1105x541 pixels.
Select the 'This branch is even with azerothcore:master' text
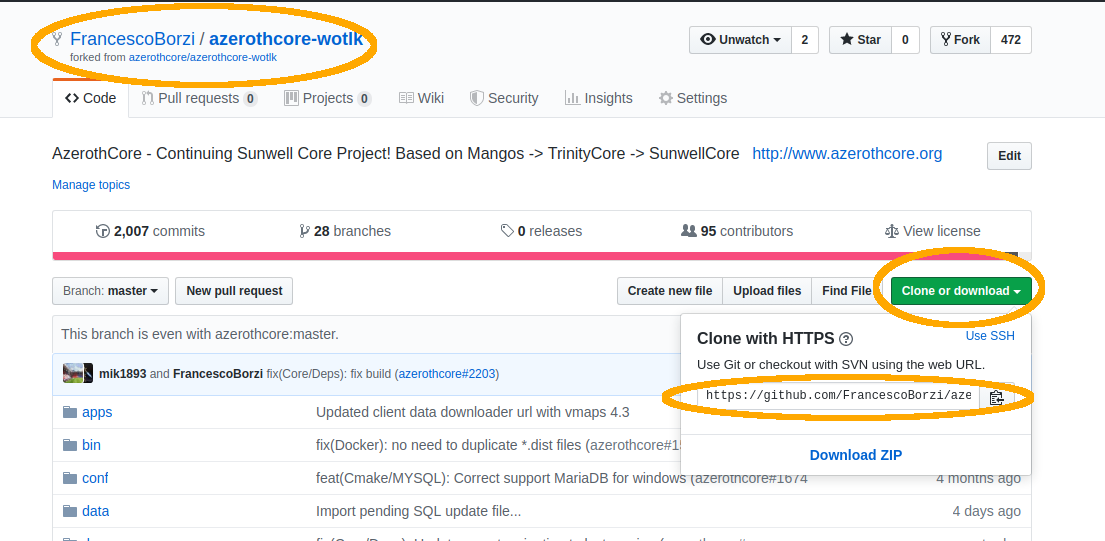tap(200, 335)
